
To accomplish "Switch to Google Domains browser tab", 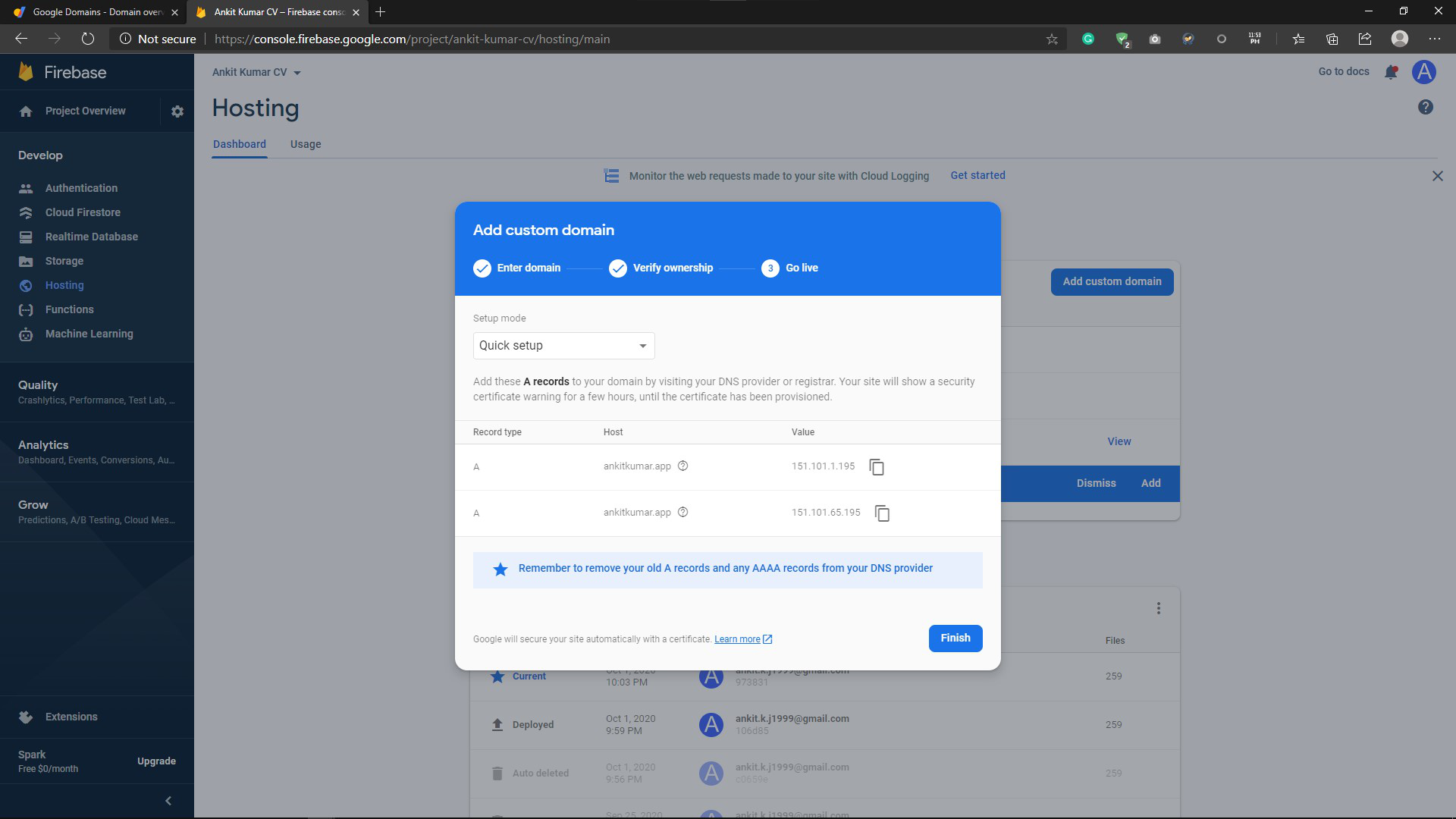I will (x=97, y=12).
